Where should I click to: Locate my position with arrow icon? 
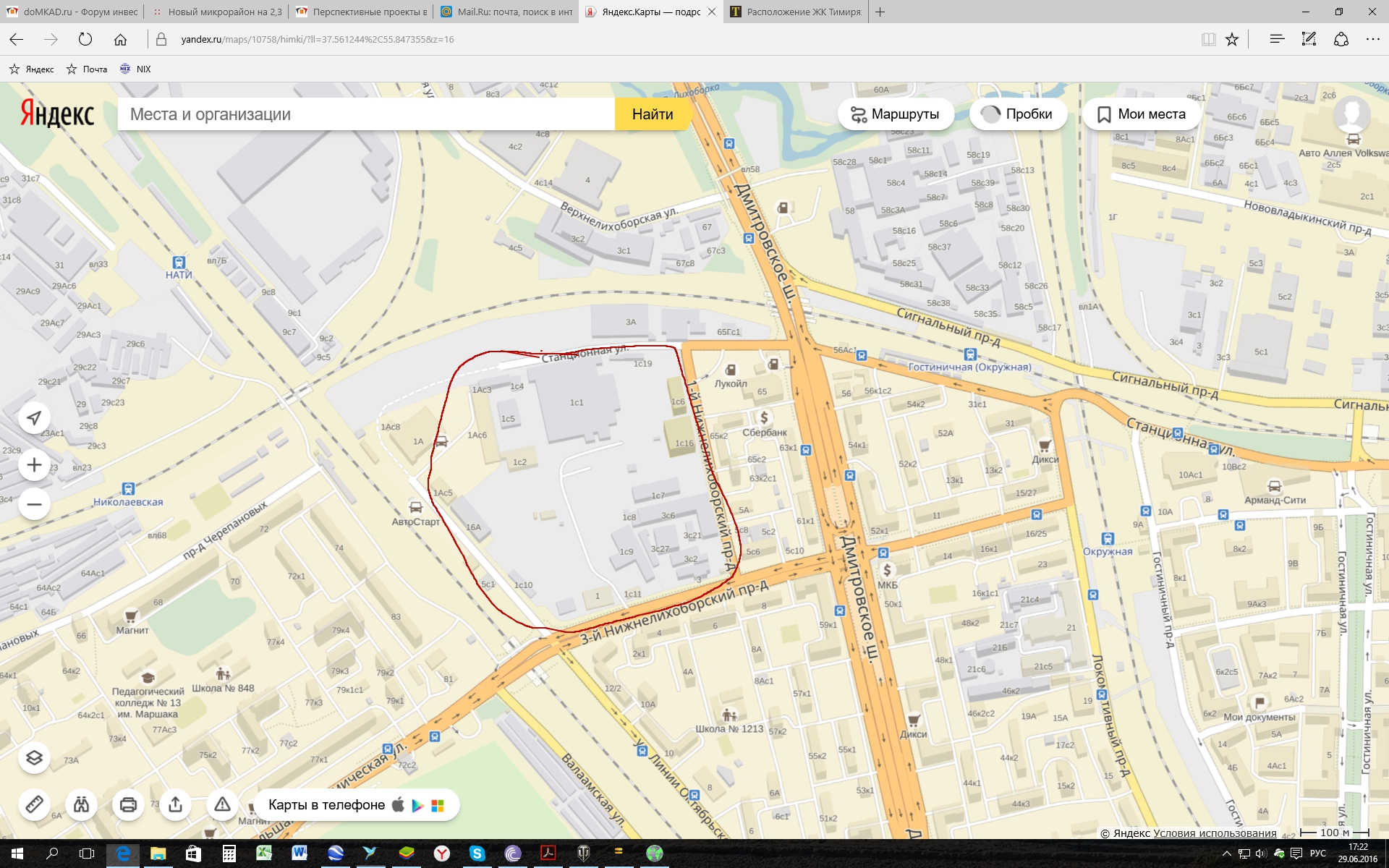(x=34, y=417)
